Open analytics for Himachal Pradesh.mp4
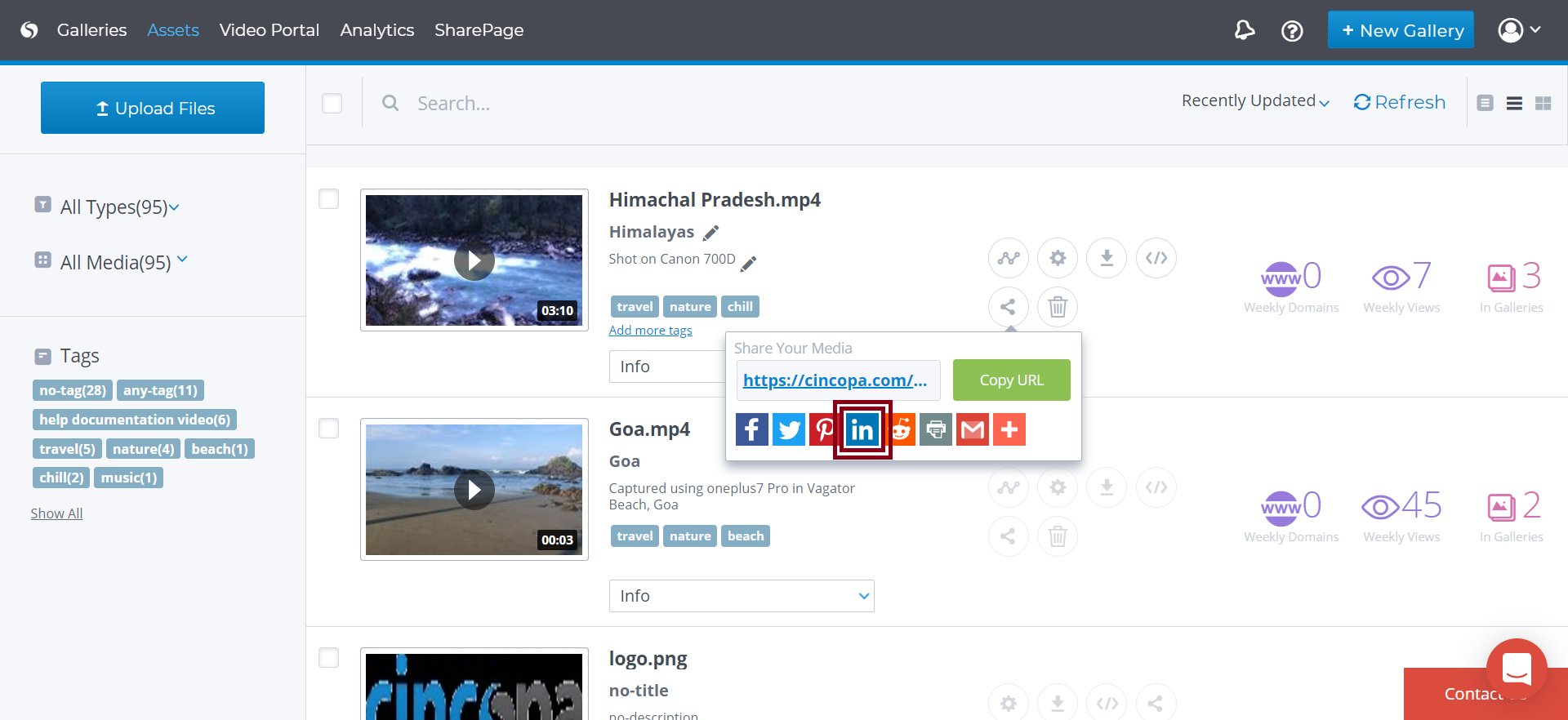This screenshot has height=720, width=1568. click(1009, 258)
